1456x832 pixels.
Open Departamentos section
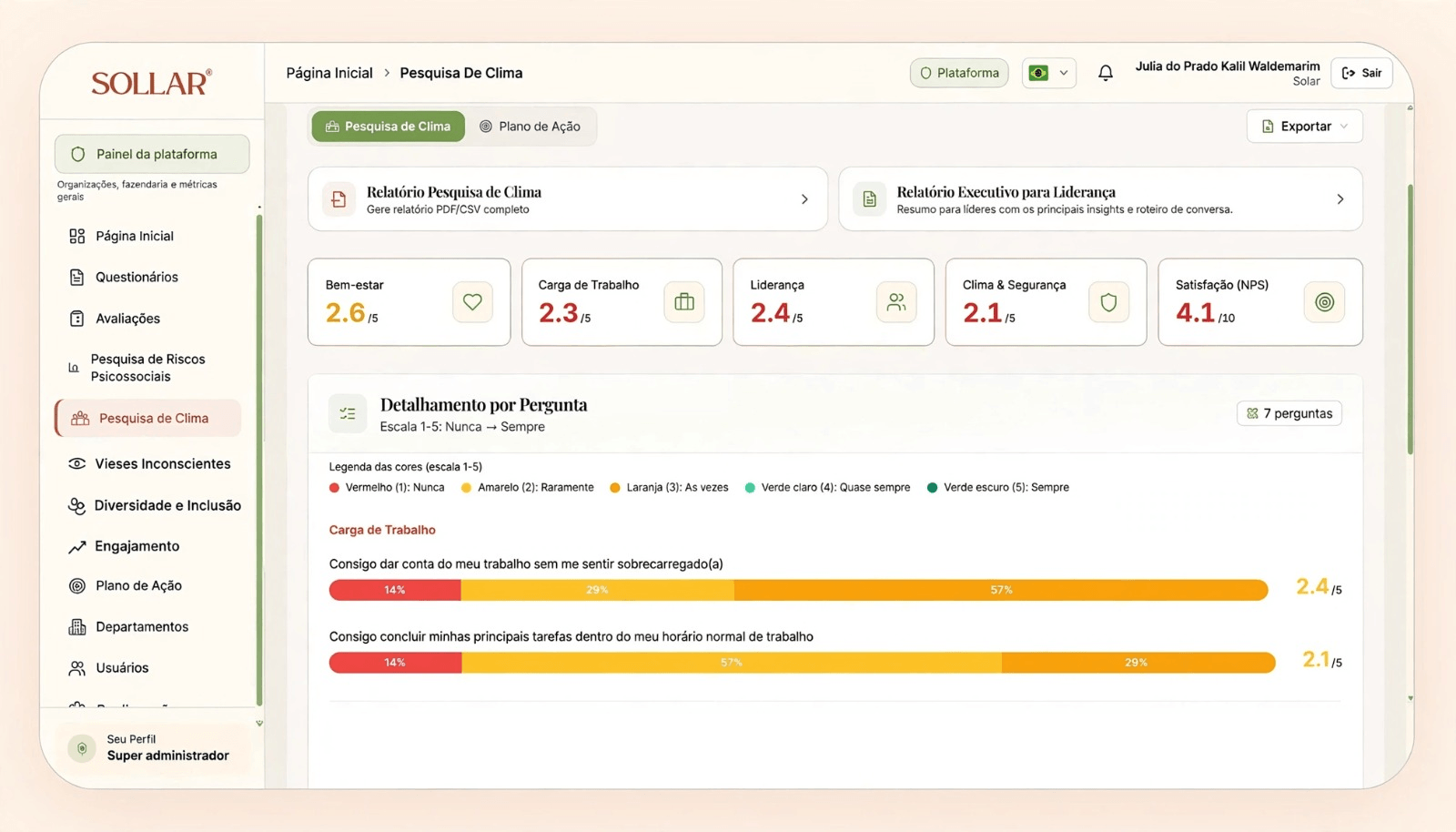pyautogui.click(x=142, y=626)
